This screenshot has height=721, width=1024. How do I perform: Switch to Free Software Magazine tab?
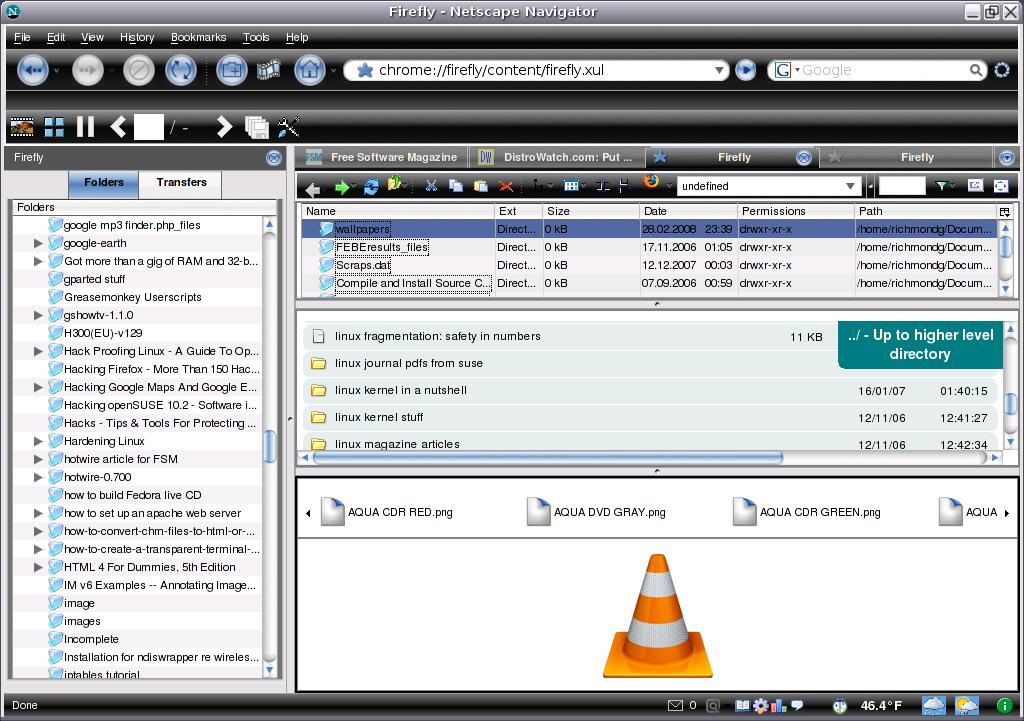384,157
